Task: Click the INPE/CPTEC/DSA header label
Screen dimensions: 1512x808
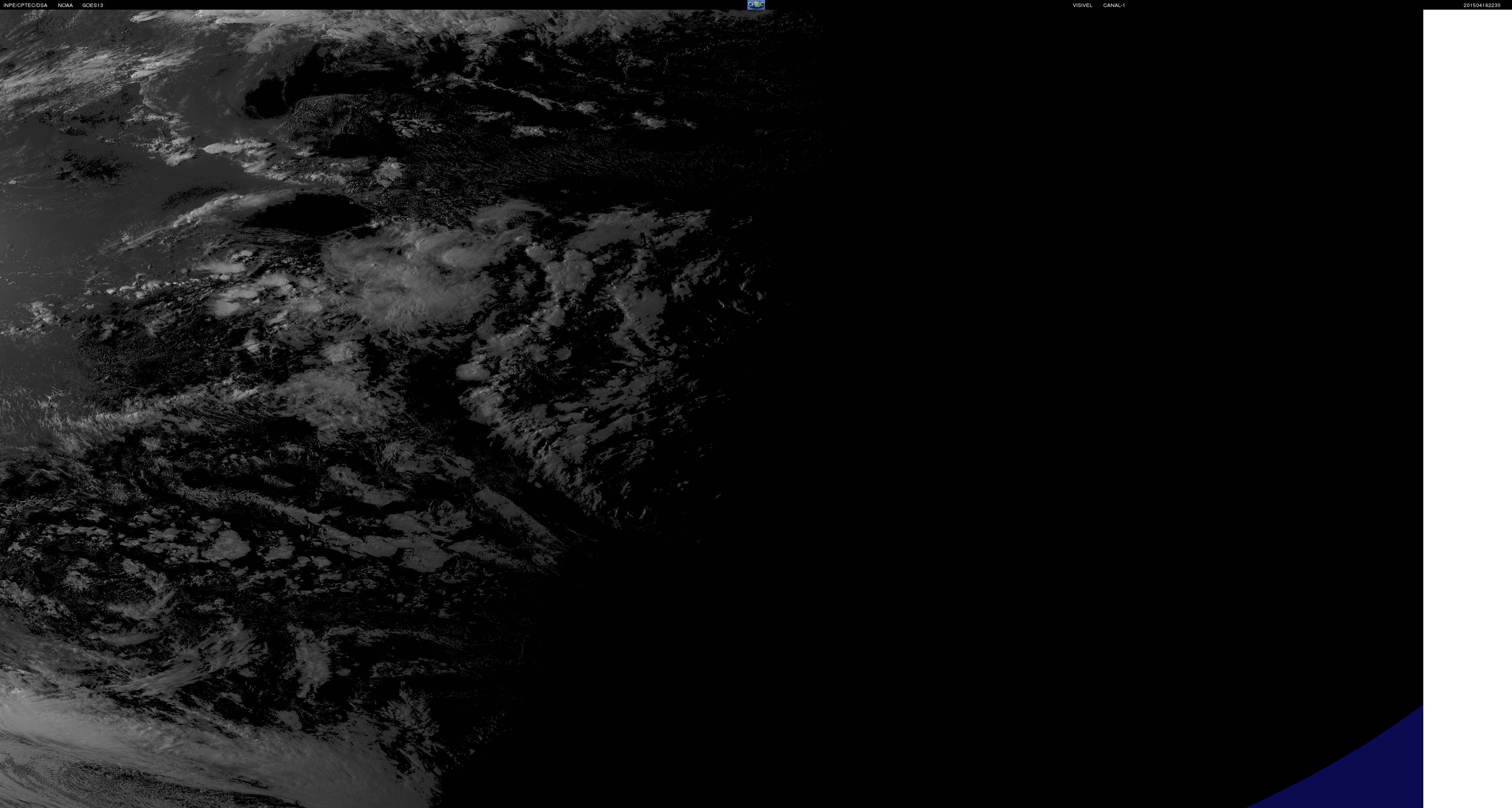Action: coord(25,5)
